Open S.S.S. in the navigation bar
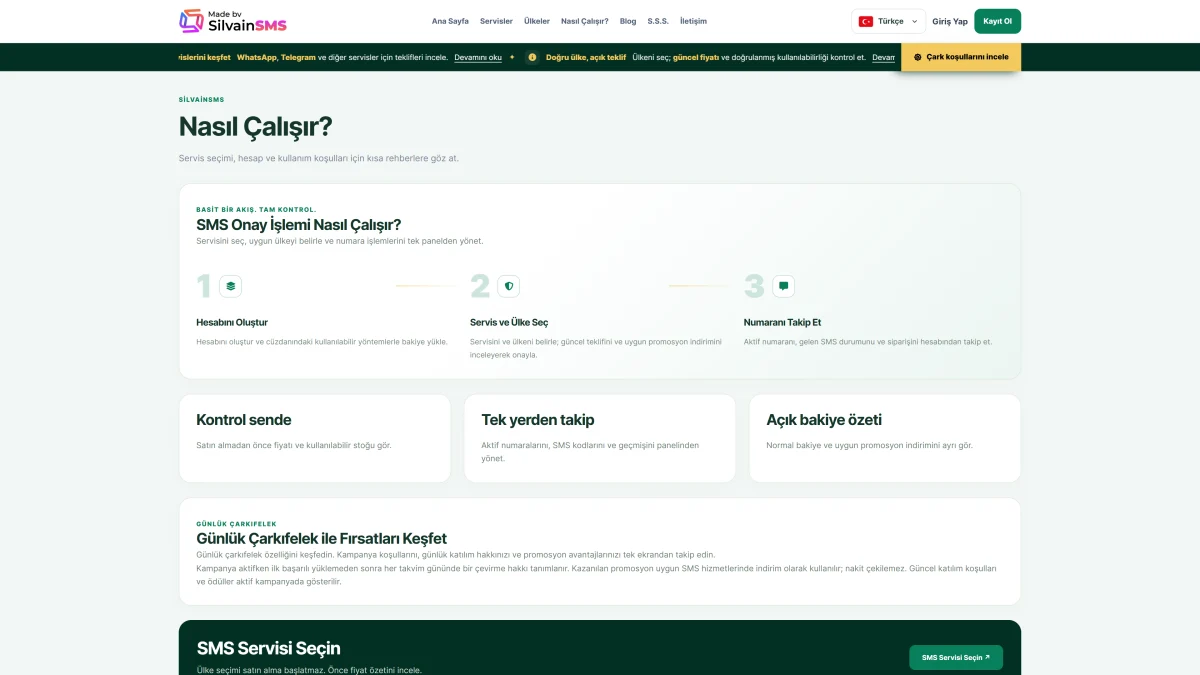1200x675 pixels. pos(658,21)
